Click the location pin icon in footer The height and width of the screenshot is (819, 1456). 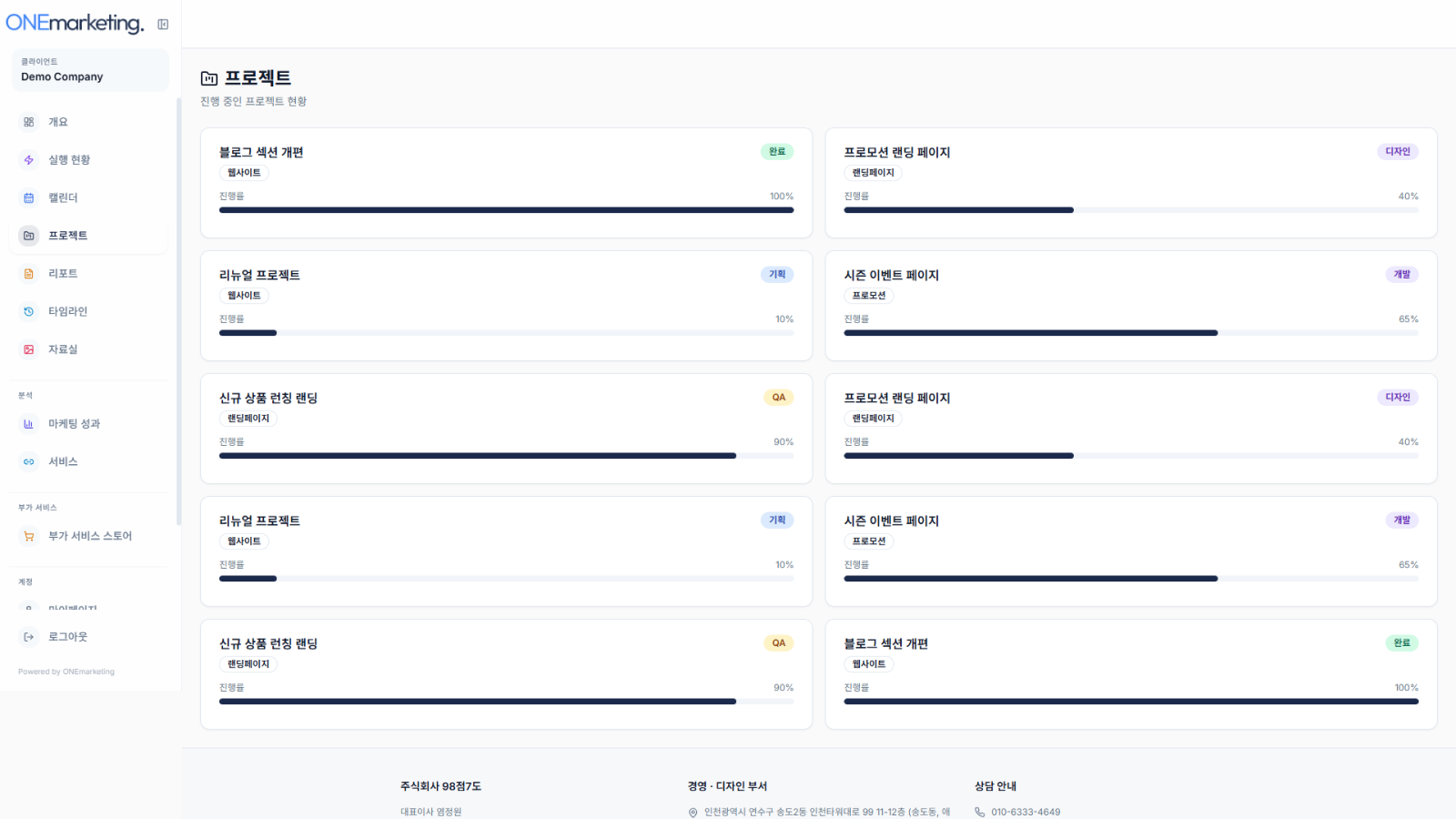tap(693, 812)
